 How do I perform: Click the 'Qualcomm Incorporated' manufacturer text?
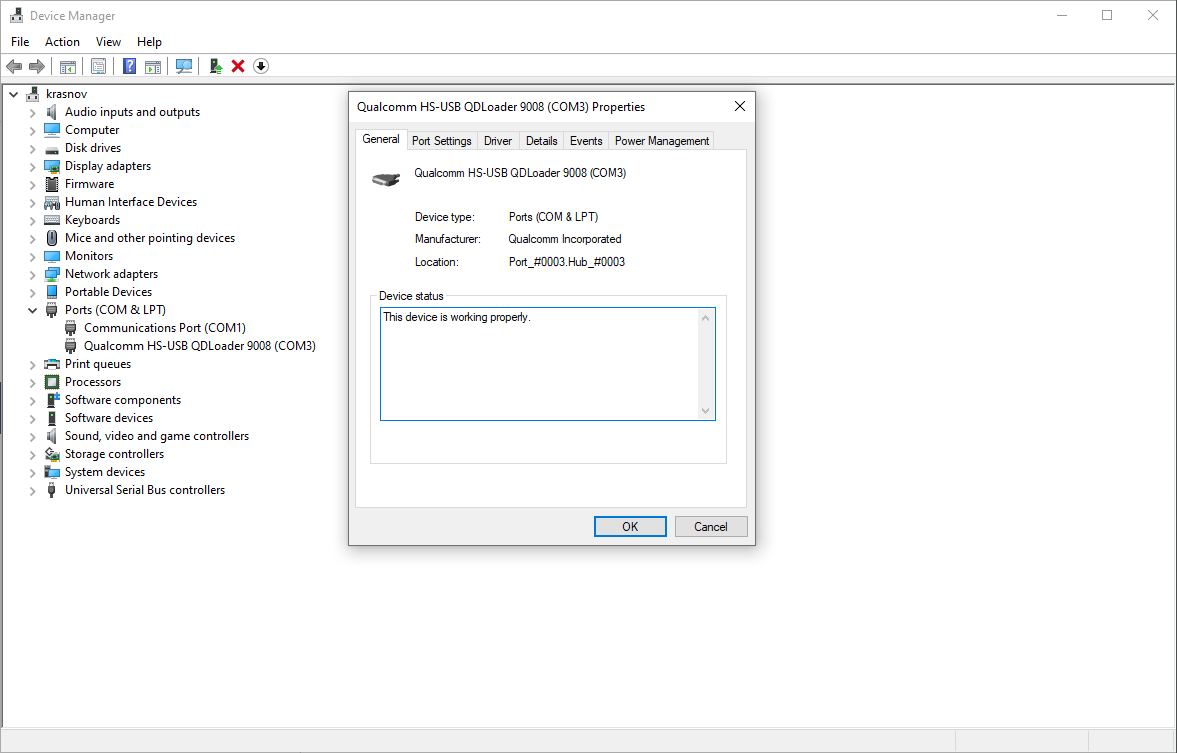[564, 239]
